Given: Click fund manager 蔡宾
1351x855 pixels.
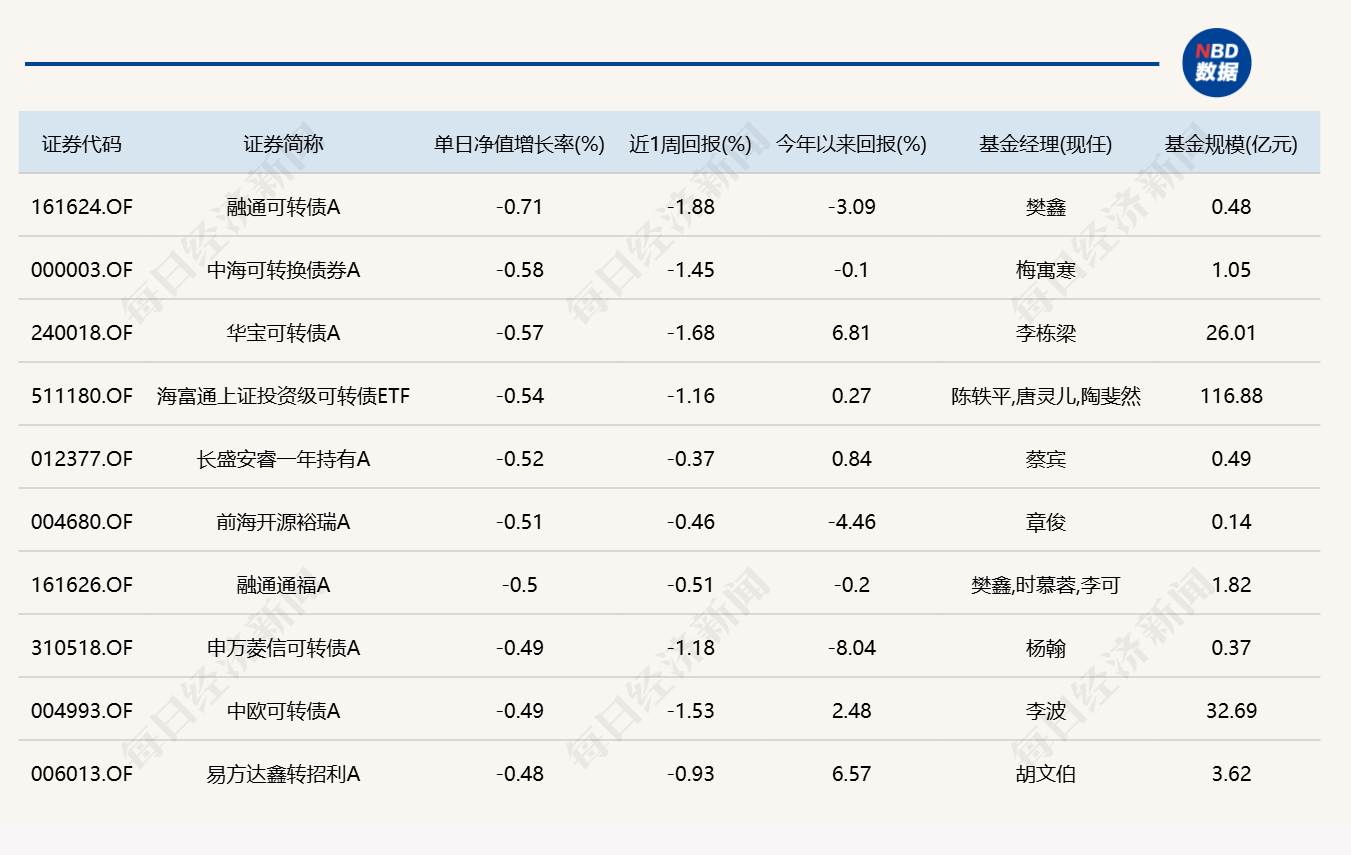Looking at the screenshot, I should pyautogui.click(x=1046, y=459).
